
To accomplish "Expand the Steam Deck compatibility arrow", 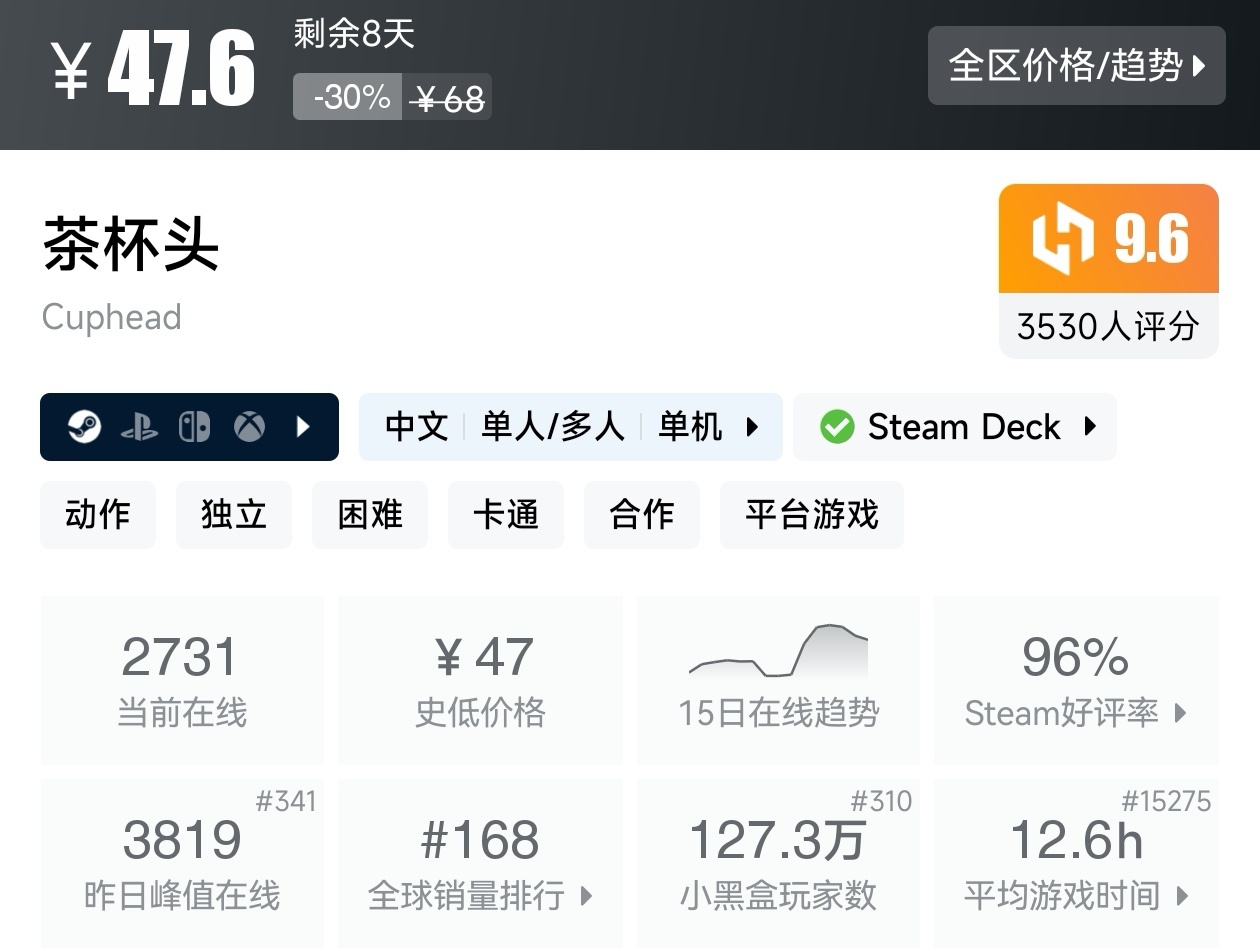I will click(1090, 427).
